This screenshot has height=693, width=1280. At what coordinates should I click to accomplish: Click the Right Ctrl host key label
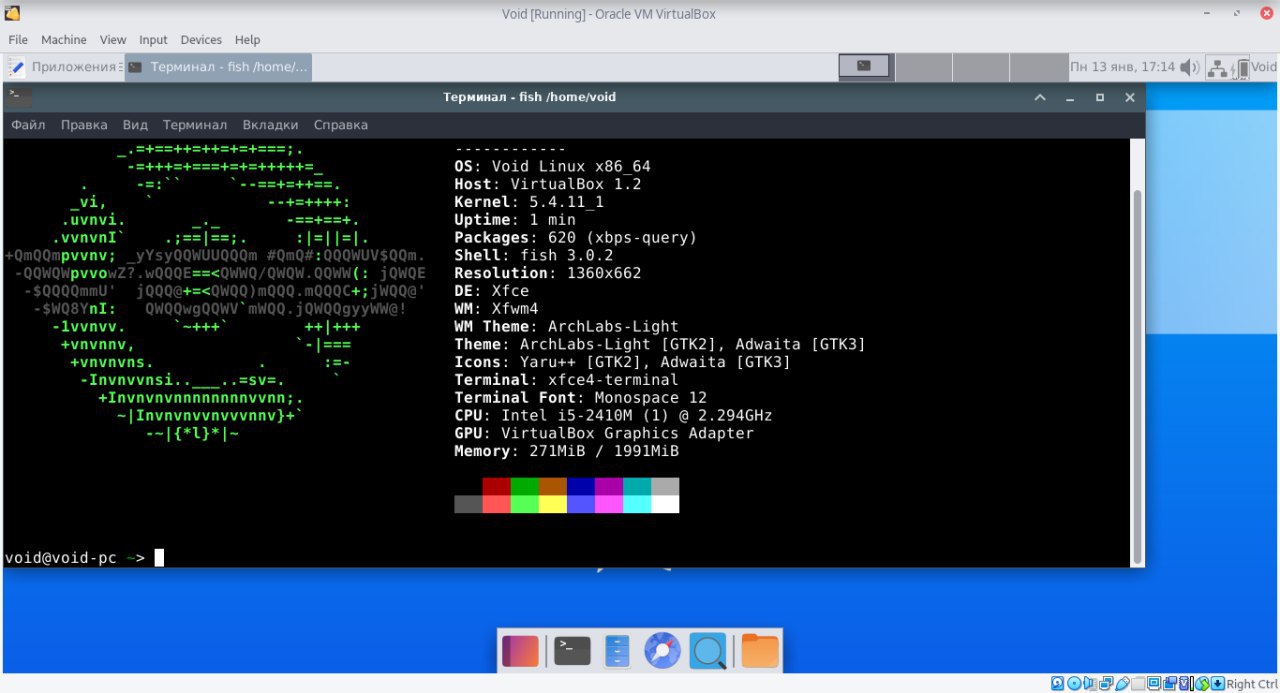click(x=1252, y=684)
